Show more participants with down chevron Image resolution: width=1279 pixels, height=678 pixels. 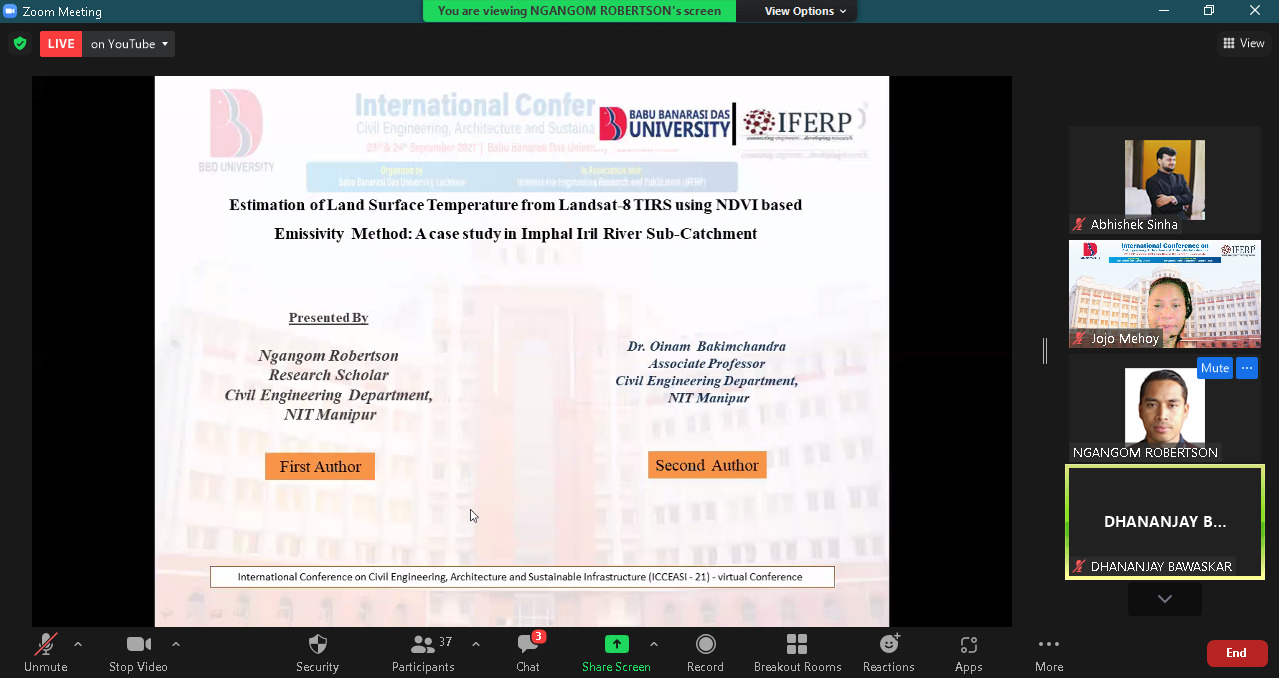tap(1164, 598)
